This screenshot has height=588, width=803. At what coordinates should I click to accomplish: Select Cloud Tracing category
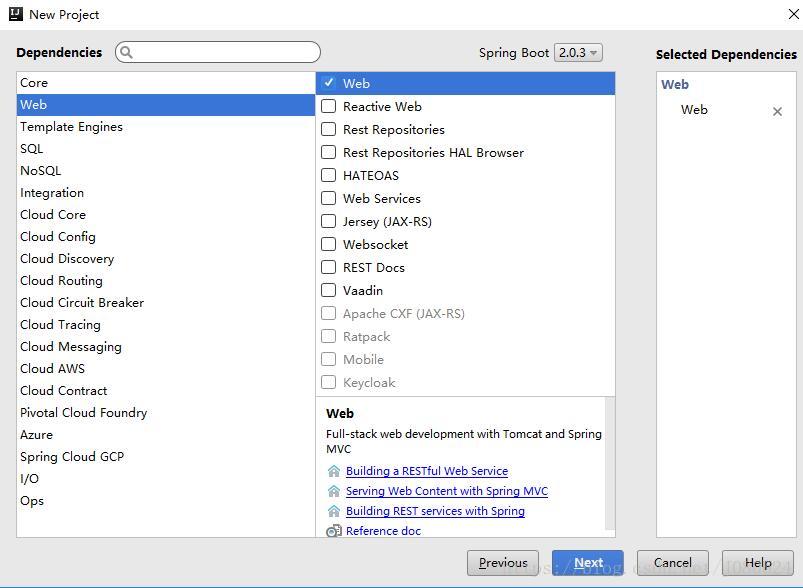tap(165, 325)
